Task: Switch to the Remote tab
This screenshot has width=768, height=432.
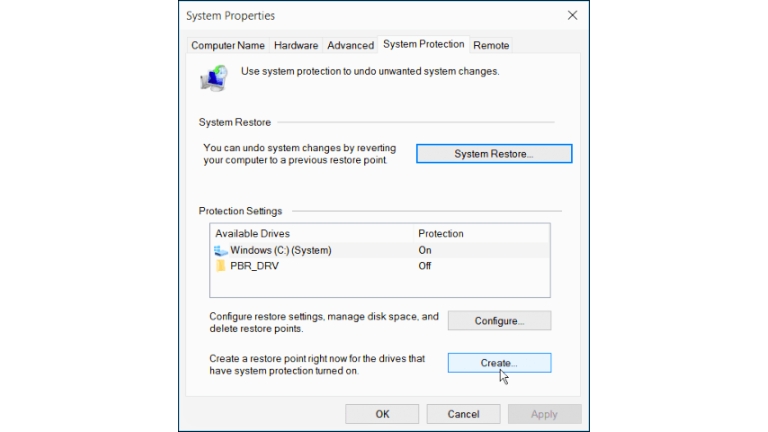Action: point(491,46)
